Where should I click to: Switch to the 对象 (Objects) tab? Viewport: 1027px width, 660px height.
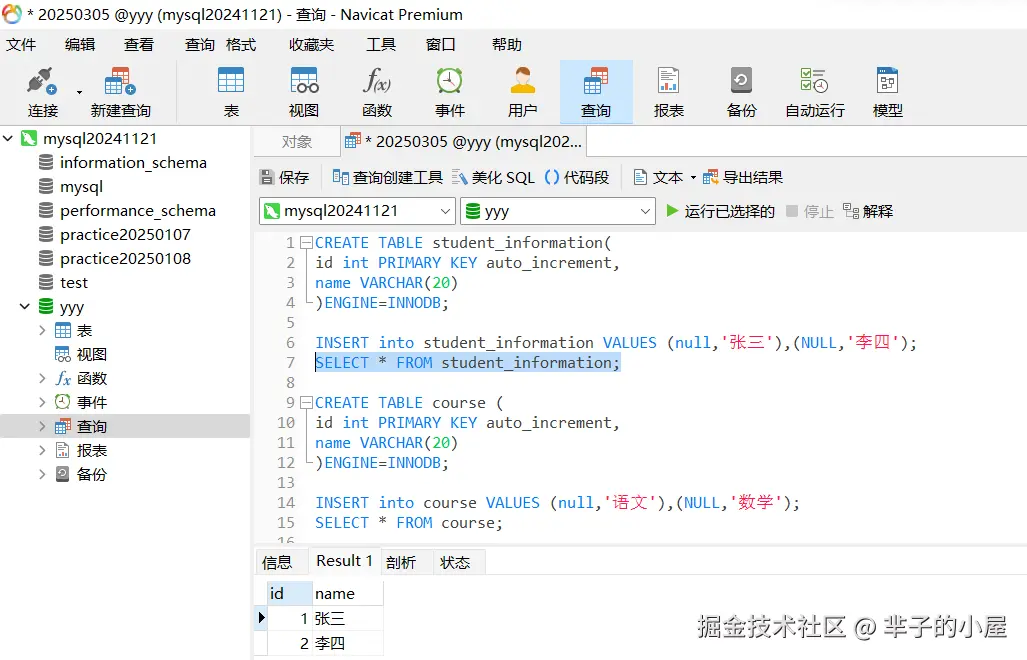pyautogui.click(x=297, y=141)
